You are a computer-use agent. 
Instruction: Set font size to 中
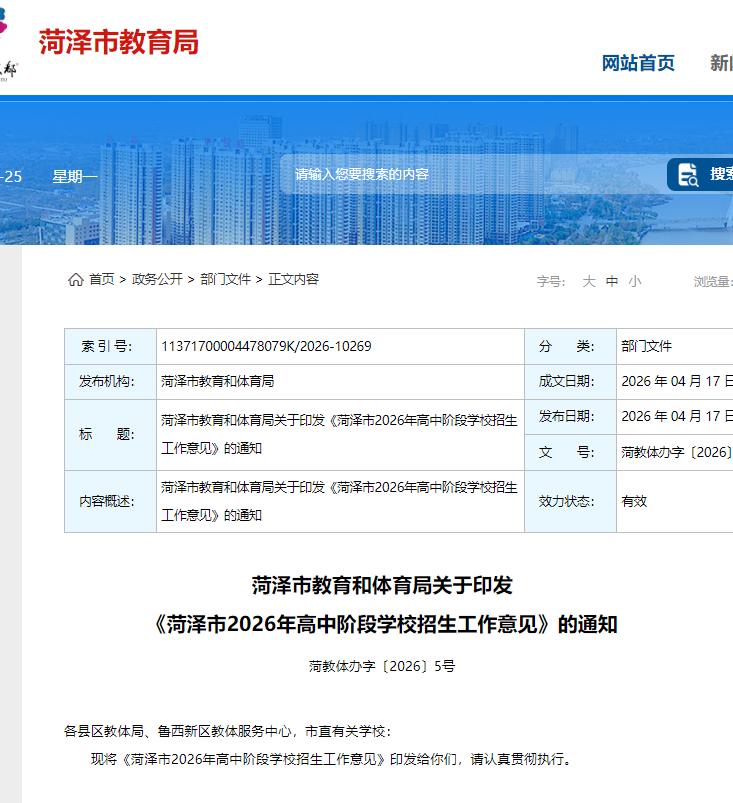612,281
